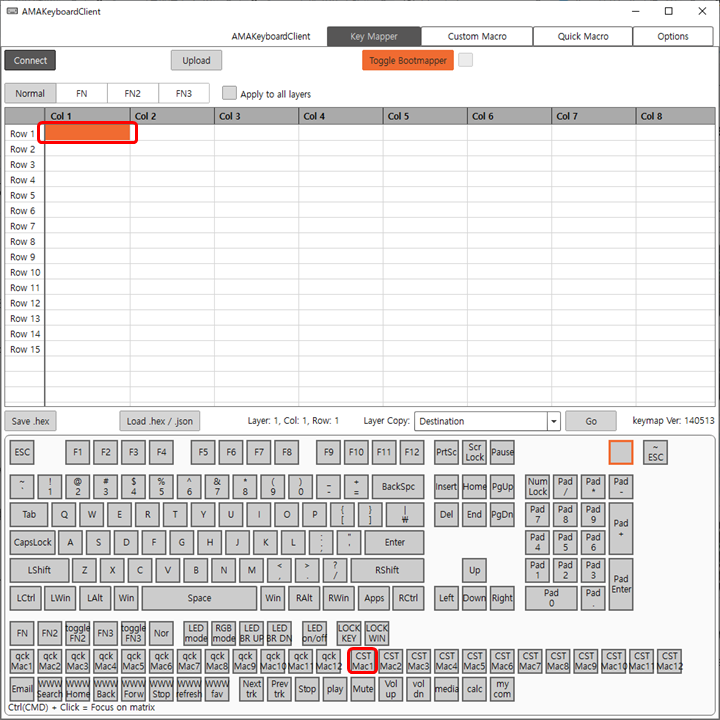Click the Upload button
Screen dimensions: 720x720
tap(196, 60)
